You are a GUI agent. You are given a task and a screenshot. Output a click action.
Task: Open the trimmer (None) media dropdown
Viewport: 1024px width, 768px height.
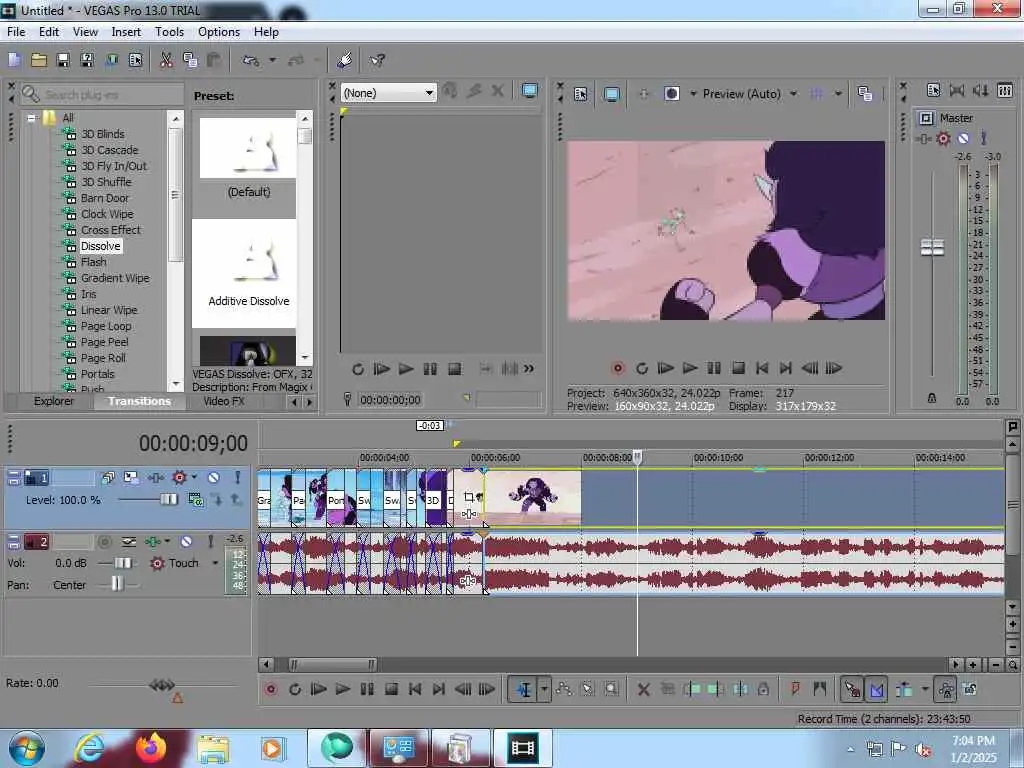tap(389, 93)
